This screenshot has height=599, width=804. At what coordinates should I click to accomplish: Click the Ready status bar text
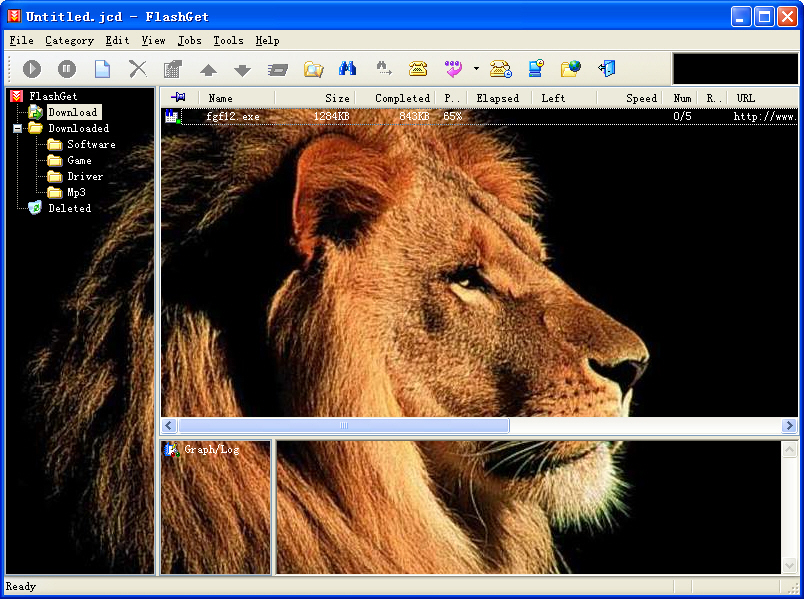21,586
